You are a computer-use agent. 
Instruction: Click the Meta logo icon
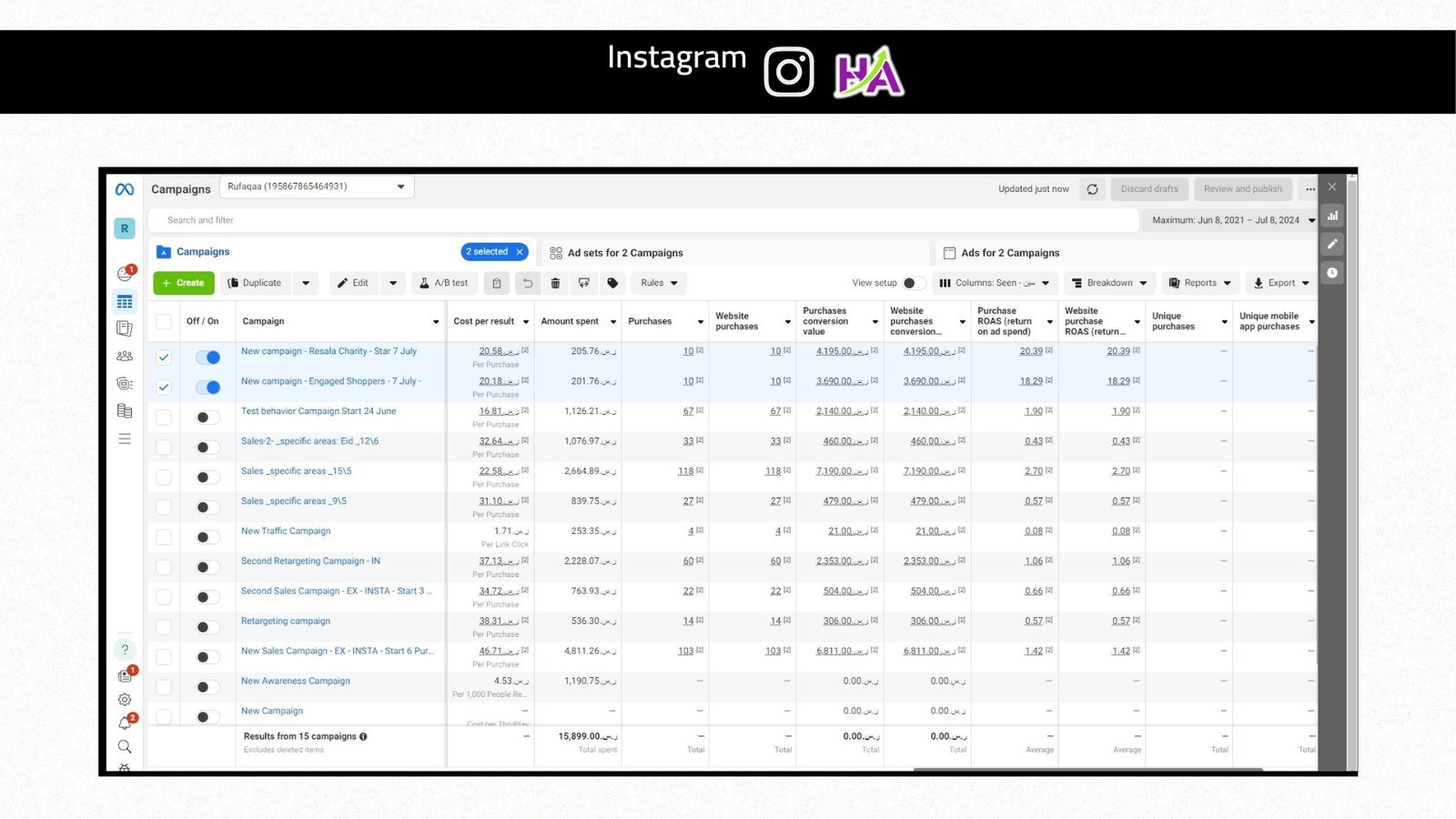coord(125,189)
